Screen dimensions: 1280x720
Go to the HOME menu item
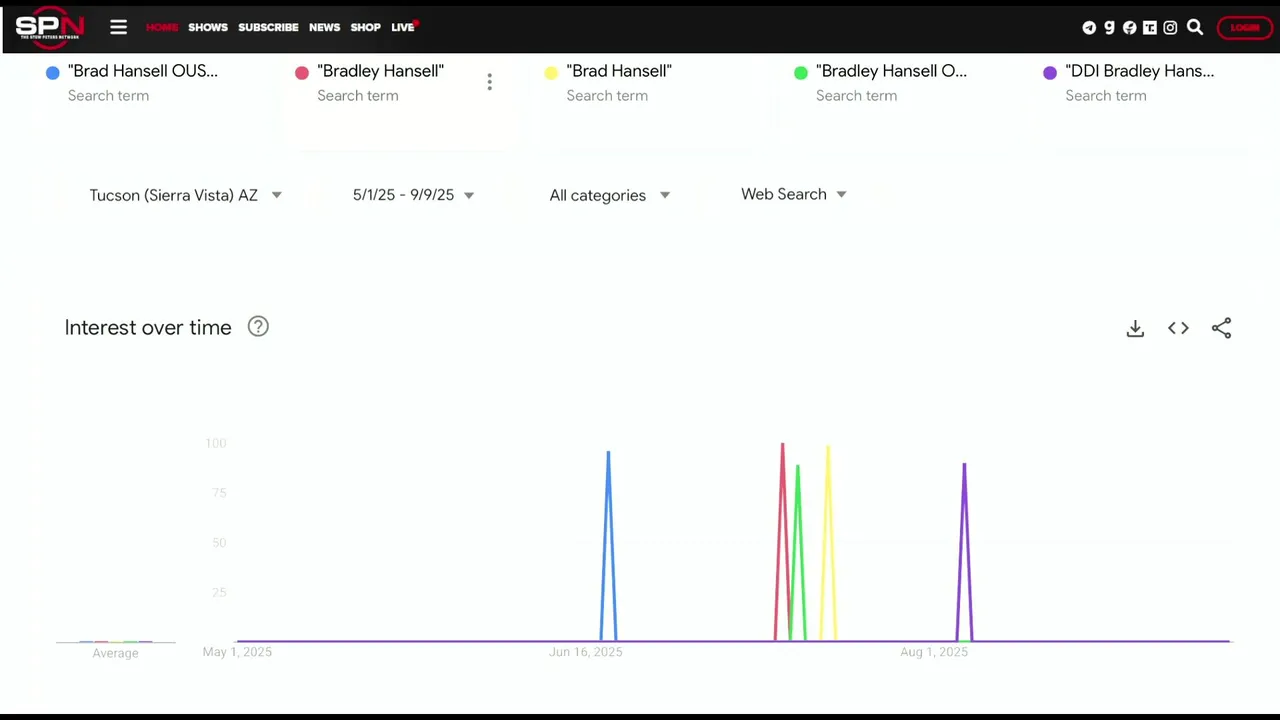pyautogui.click(x=162, y=27)
